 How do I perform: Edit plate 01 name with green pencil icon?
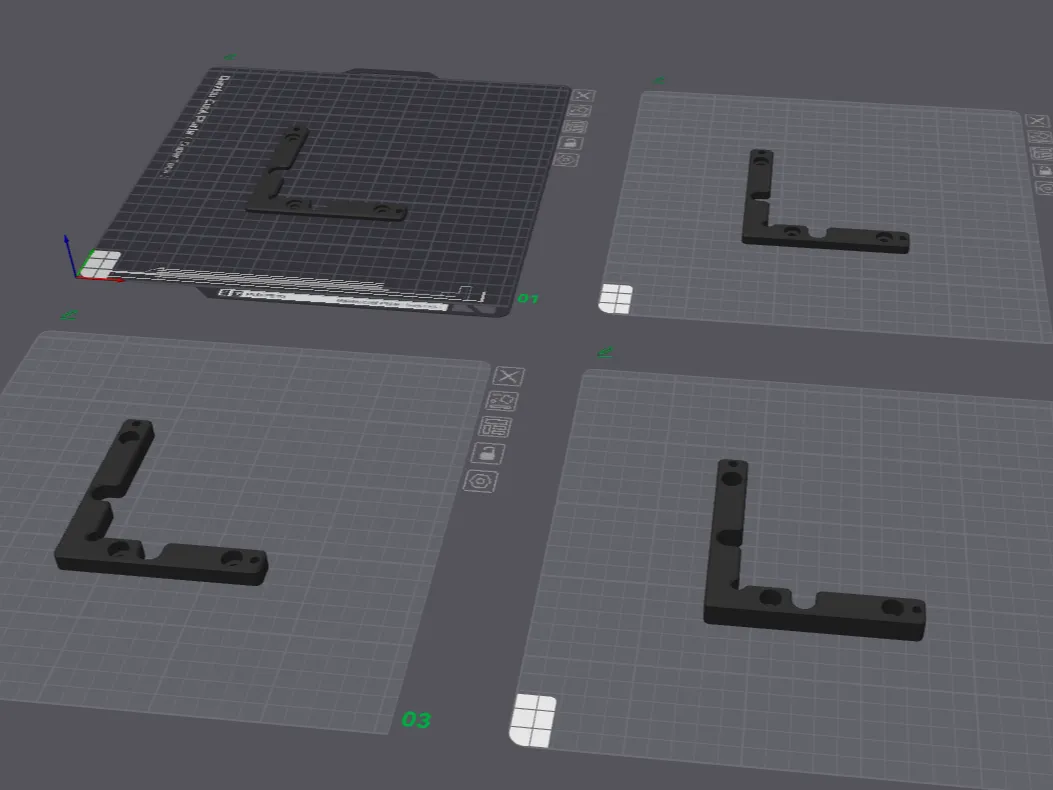coord(229,57)
